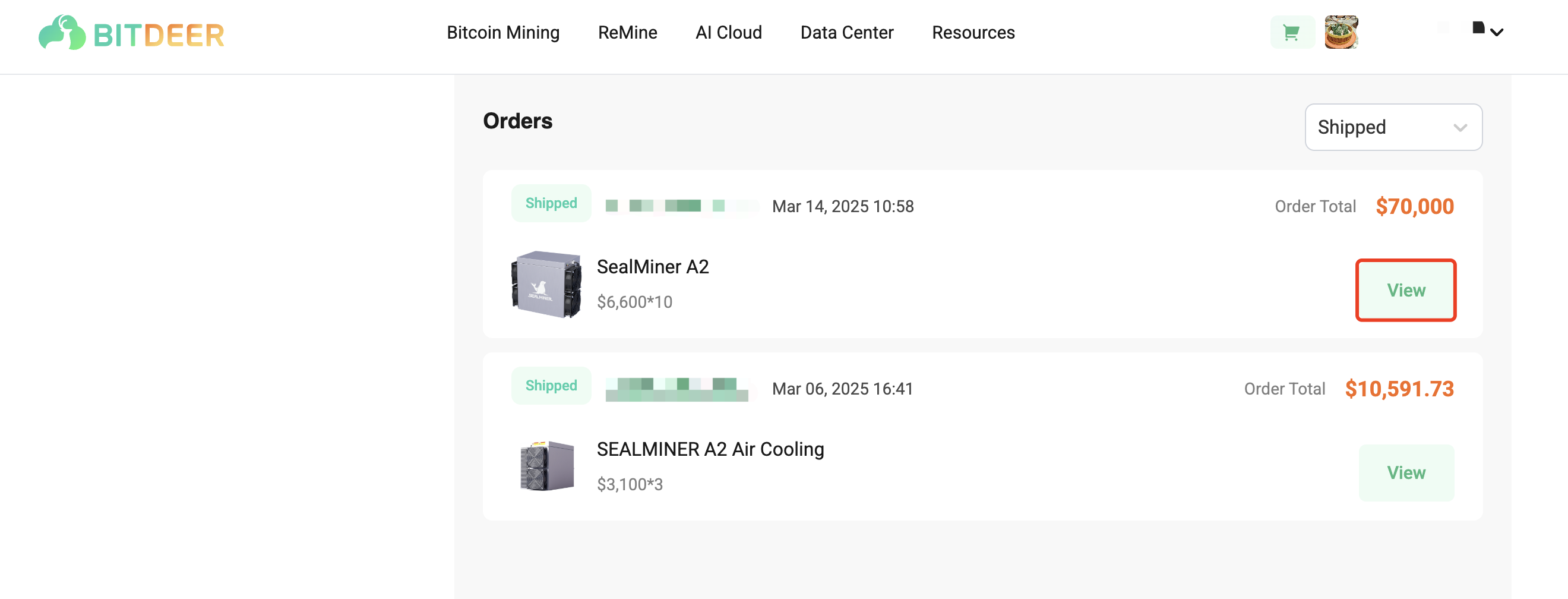Click the Bitdeer logo
Screen dimensions: 1568x599
pos(131,33)
